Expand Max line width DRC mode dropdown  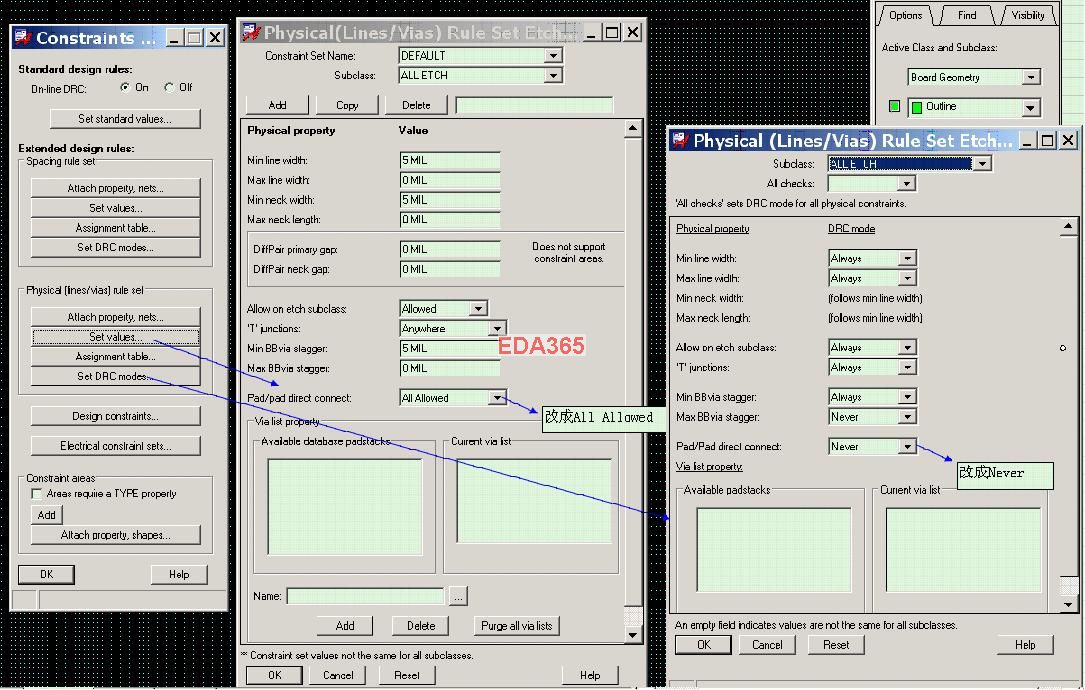pyautogui.click(x=907, y=278)
